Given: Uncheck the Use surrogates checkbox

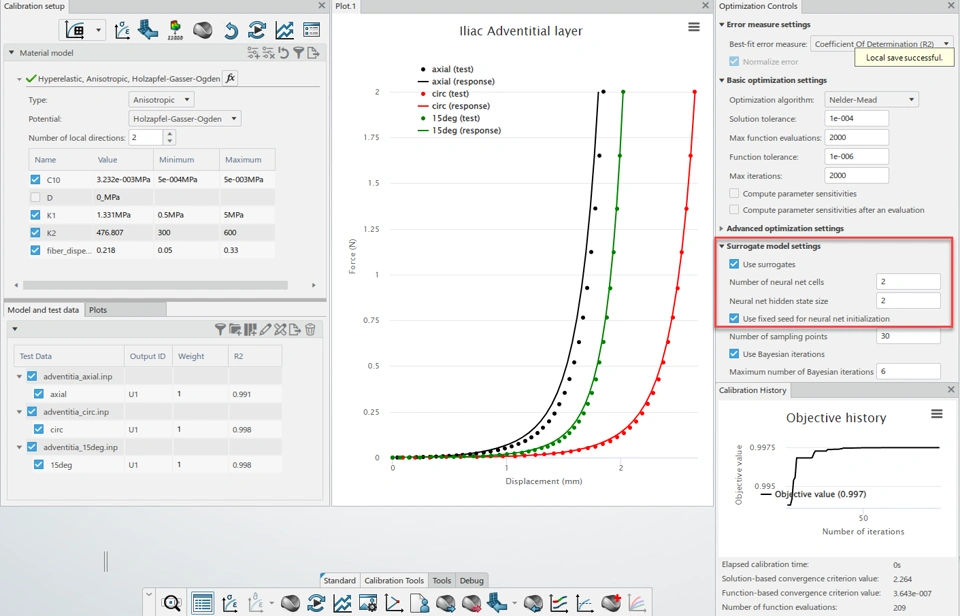Looking at the screenshot, I should click(734, 264).
